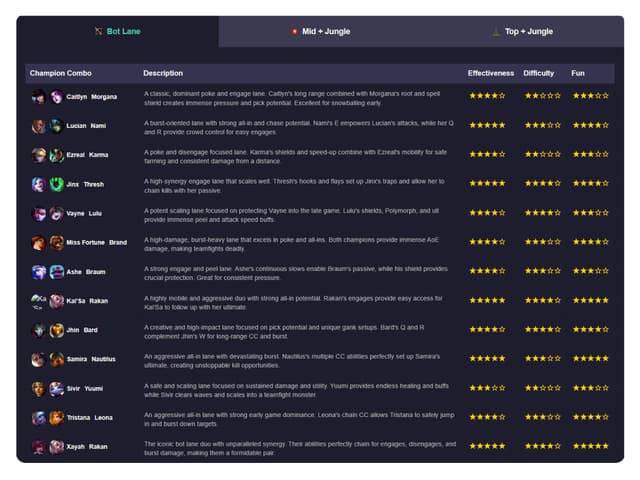Click the Thresh champion portrait icon
Viewport: 640px width, 480px height.
56,184
